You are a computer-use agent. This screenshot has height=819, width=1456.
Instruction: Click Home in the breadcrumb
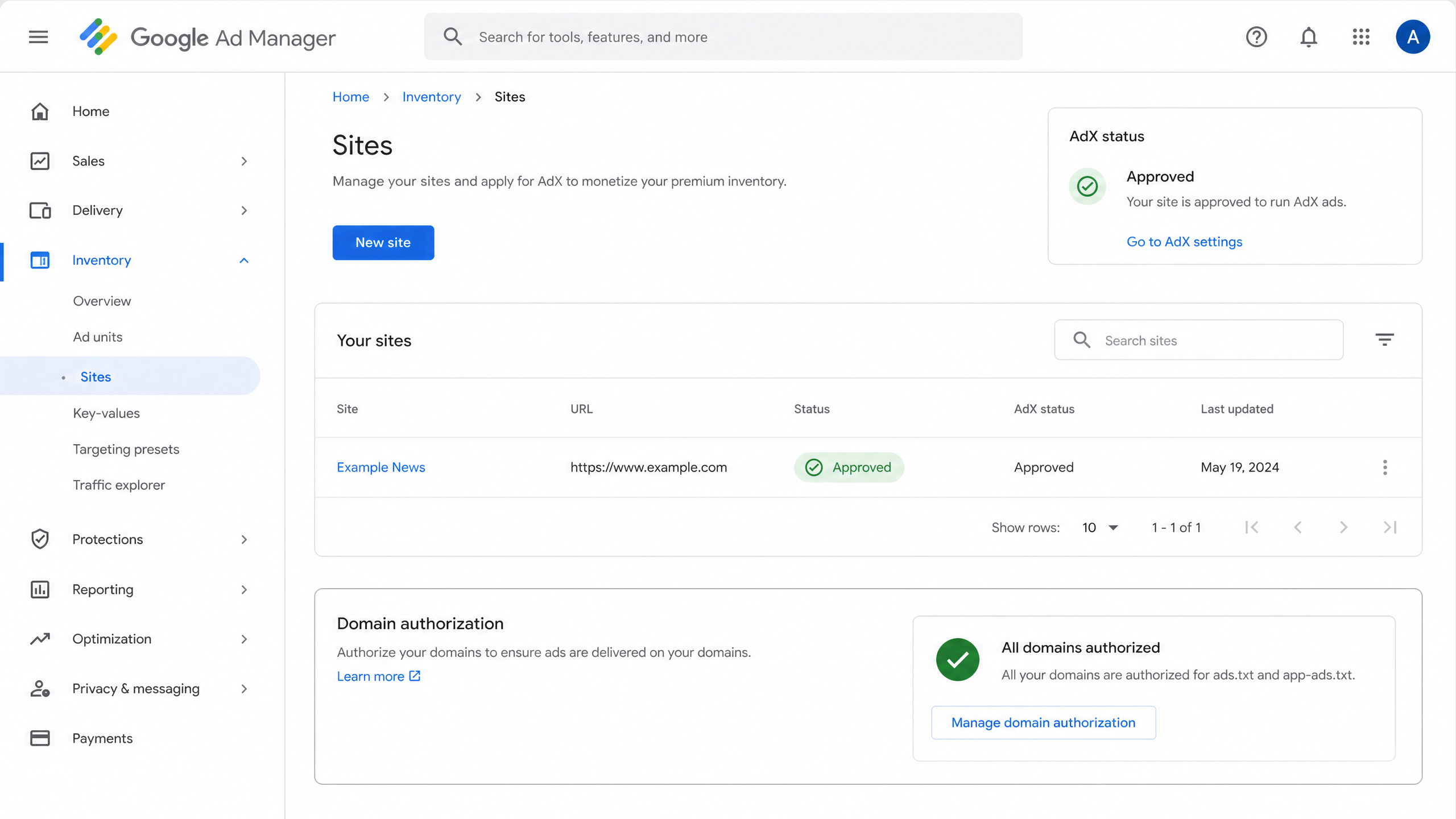coord(351,97)
